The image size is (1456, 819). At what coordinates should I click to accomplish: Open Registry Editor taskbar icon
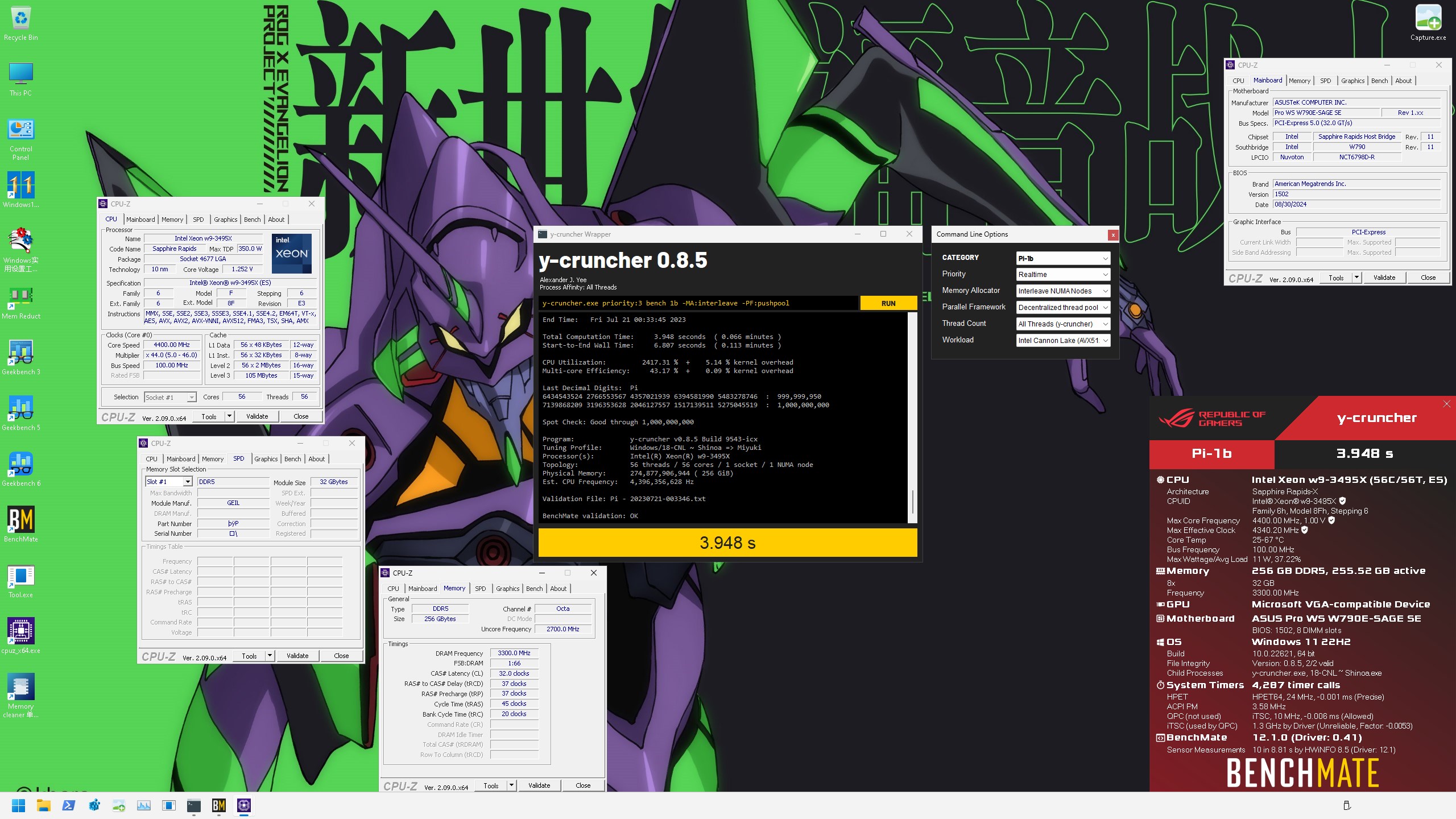pyautogui.click(x=94, y=805)
